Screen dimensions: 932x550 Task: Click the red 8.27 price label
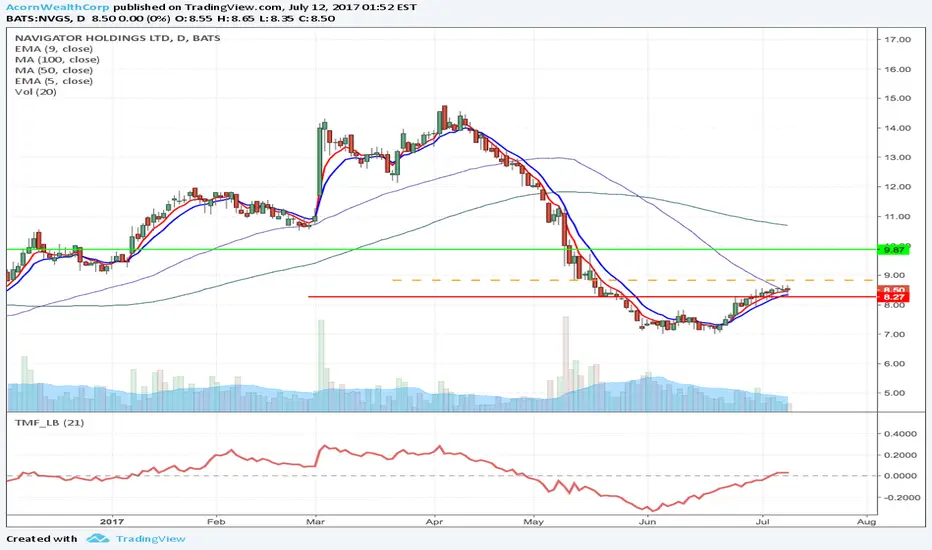tap(894, 297)
